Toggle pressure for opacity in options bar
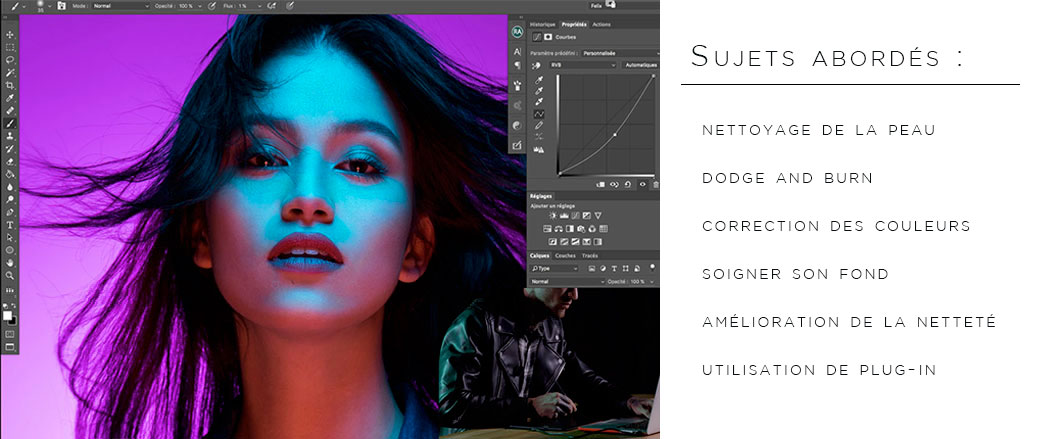 tap(211, 6)
